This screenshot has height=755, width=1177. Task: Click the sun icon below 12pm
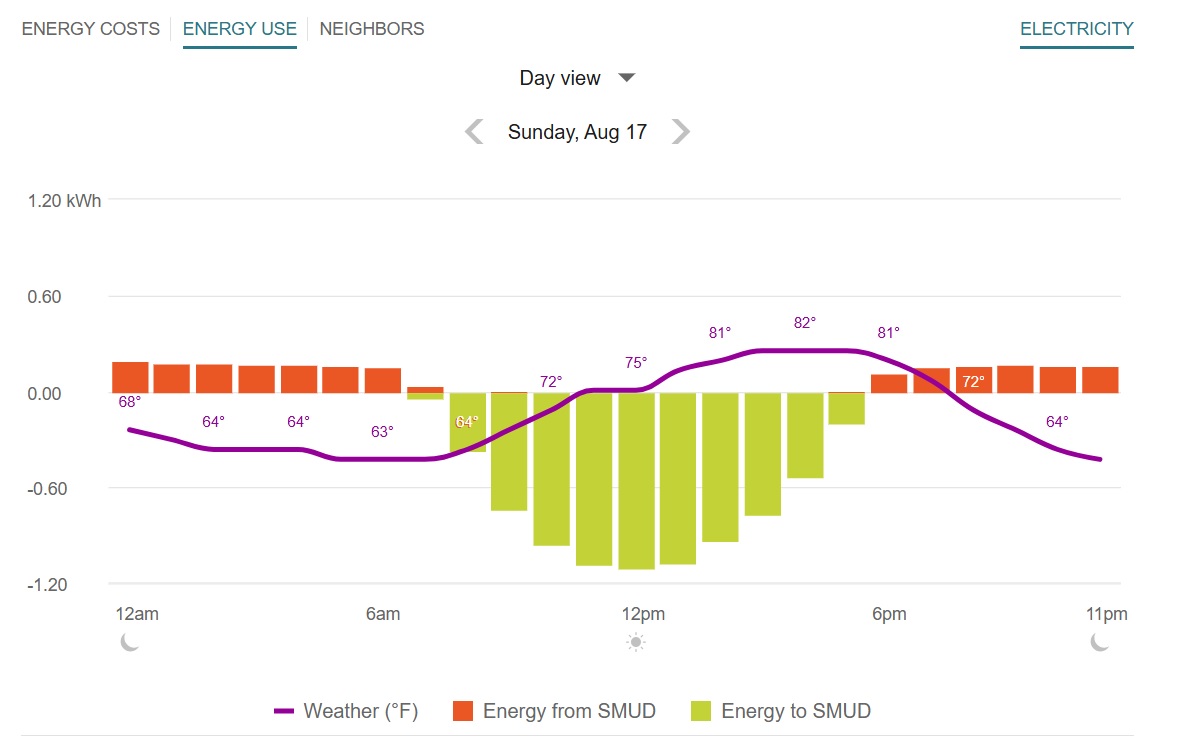click(636, 642)
